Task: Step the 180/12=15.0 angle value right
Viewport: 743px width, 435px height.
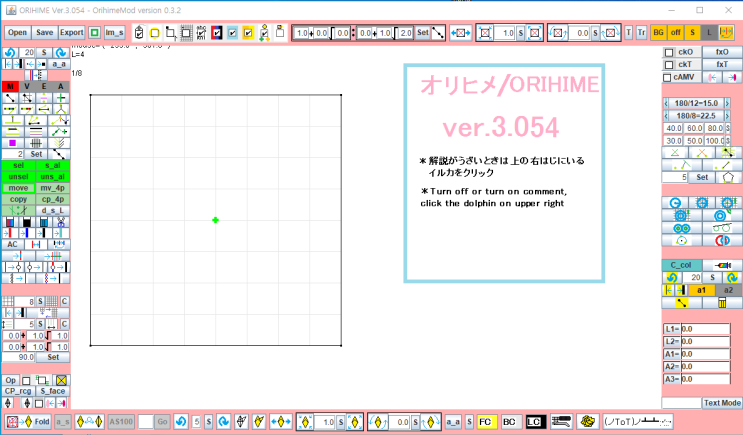Action: [x=727, y=103]
